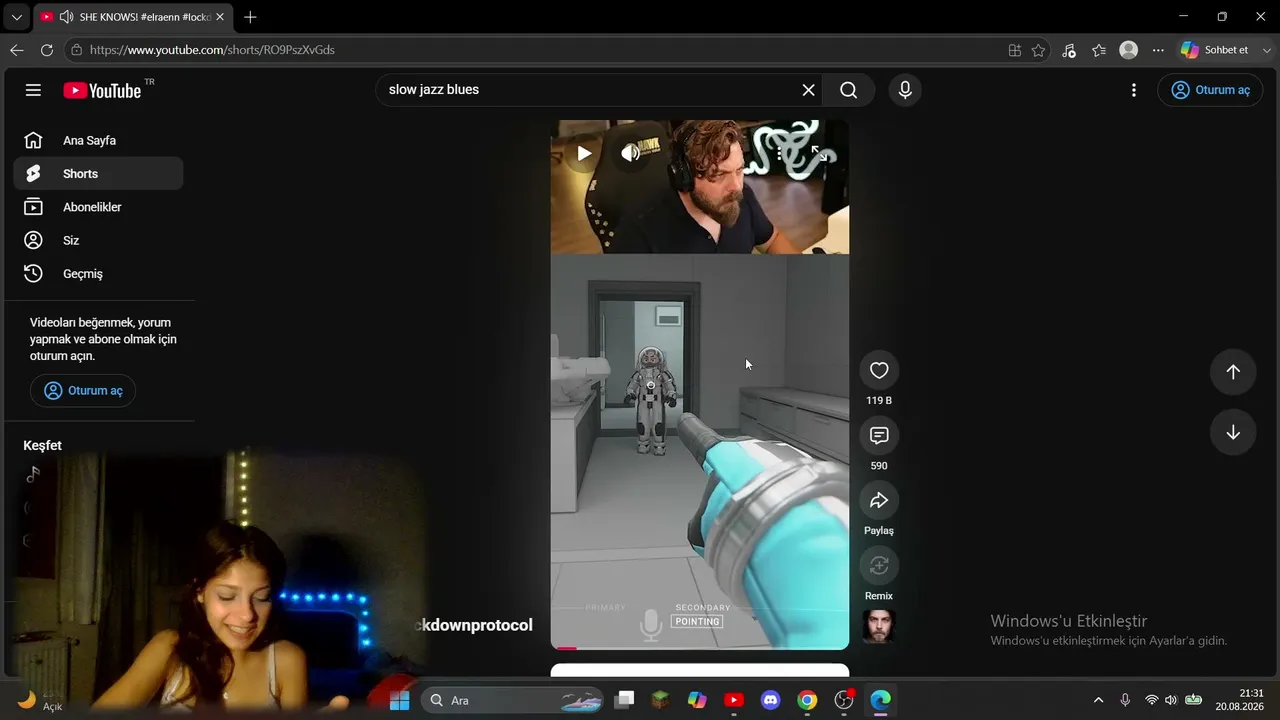The width and height of the screenshot is (1280, 720).
Task: Open Abonelikler in the sidebar
Action: pos(98,207)
